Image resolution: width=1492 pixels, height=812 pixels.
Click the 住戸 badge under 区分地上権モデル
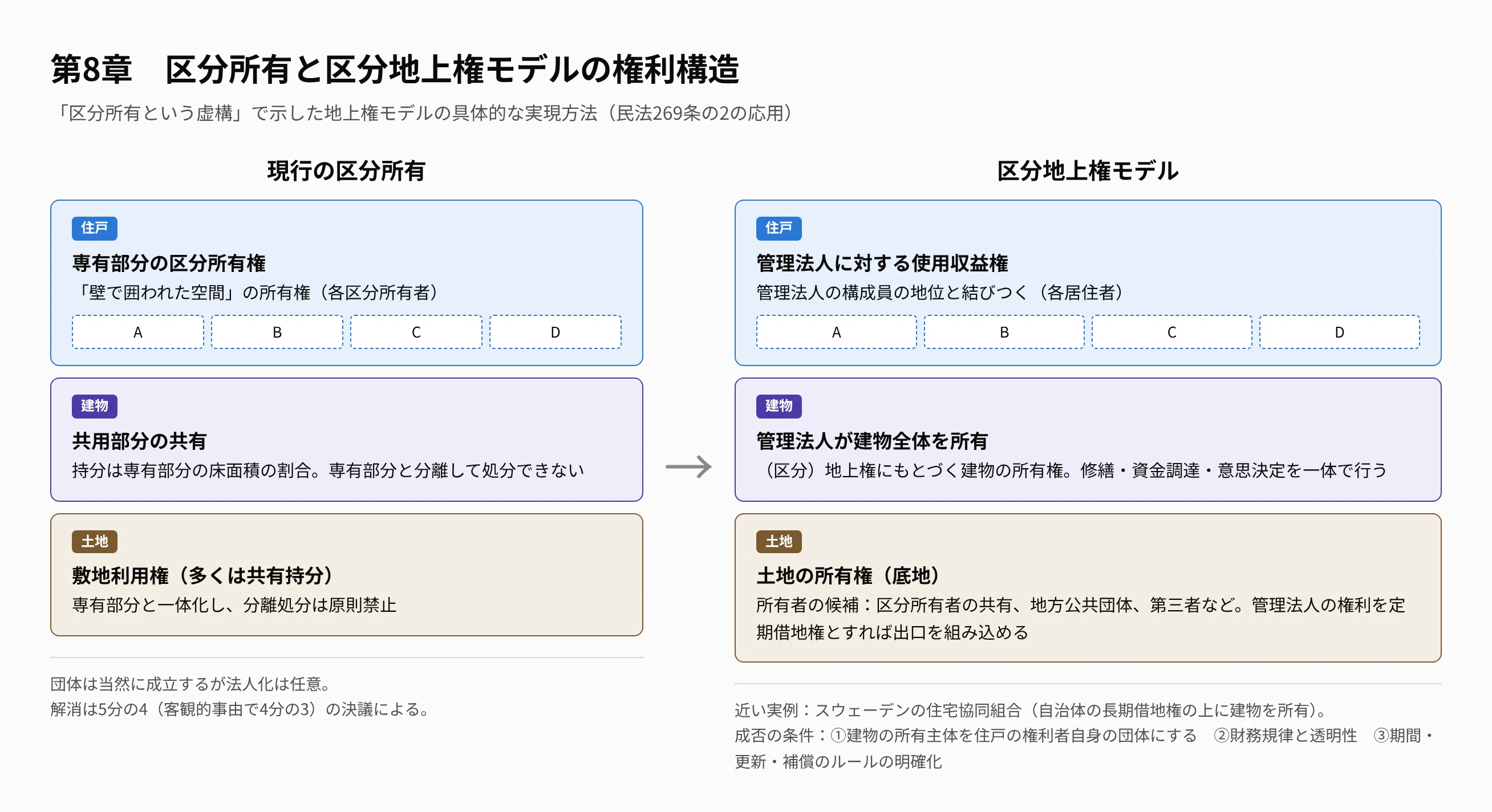[x=779, y=228]
